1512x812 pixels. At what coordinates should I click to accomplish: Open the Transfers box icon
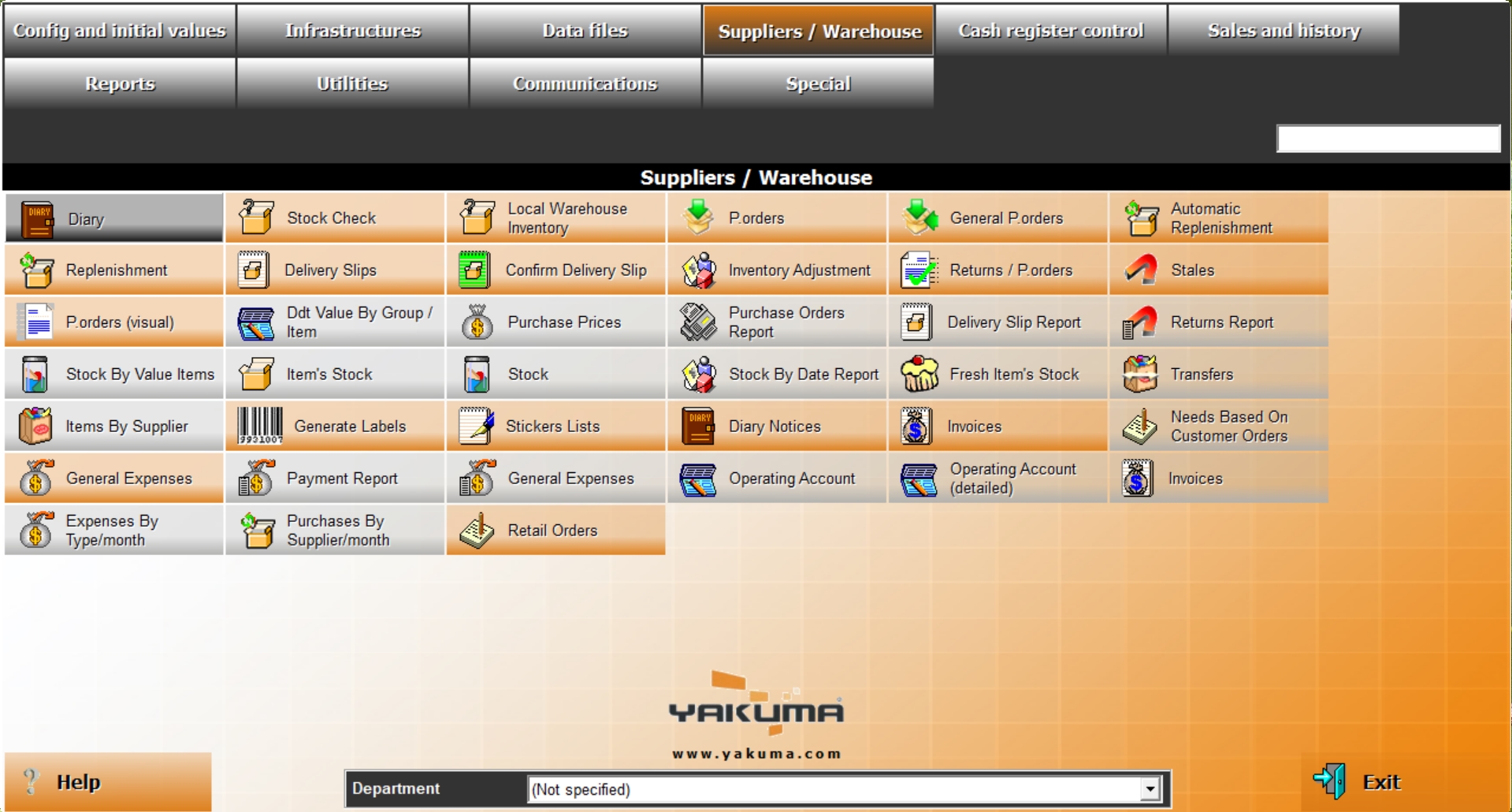pyautogui.click(x=1140, y=374)
